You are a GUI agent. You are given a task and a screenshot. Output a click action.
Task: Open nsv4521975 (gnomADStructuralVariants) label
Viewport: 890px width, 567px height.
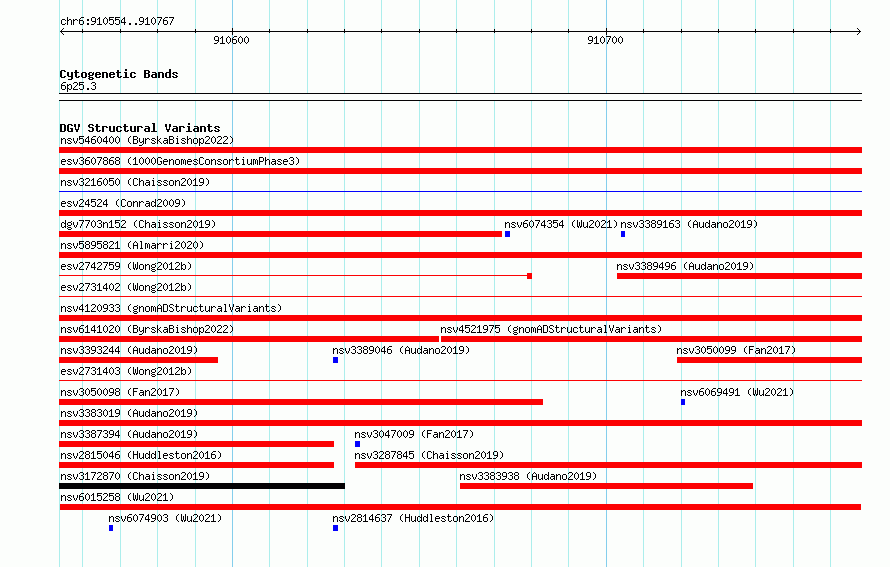[551, 329]
